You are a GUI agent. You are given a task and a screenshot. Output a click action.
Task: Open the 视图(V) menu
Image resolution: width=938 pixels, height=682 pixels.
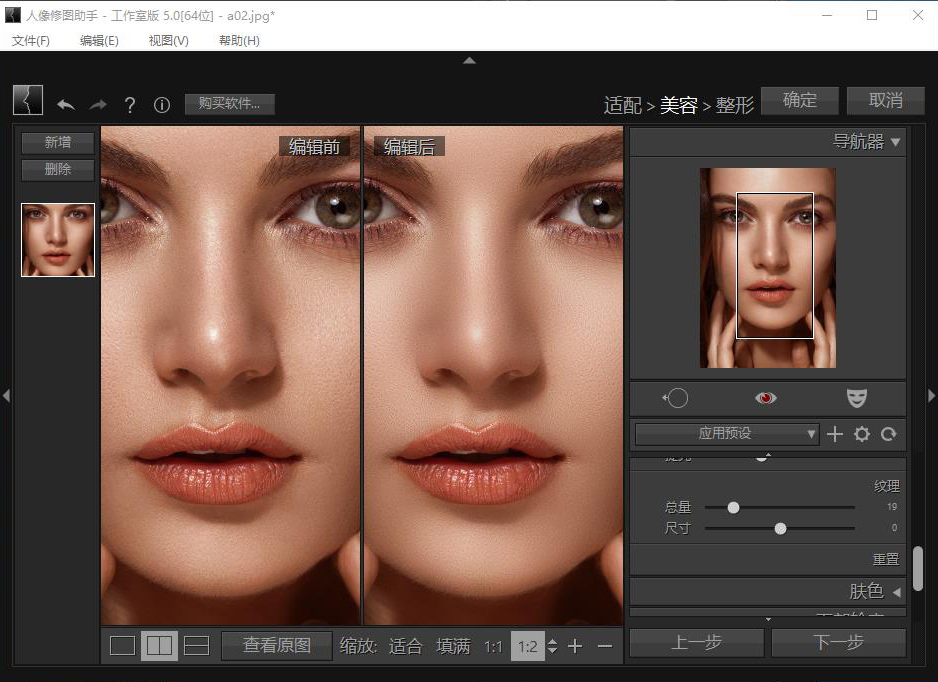(x=168, y=40)
